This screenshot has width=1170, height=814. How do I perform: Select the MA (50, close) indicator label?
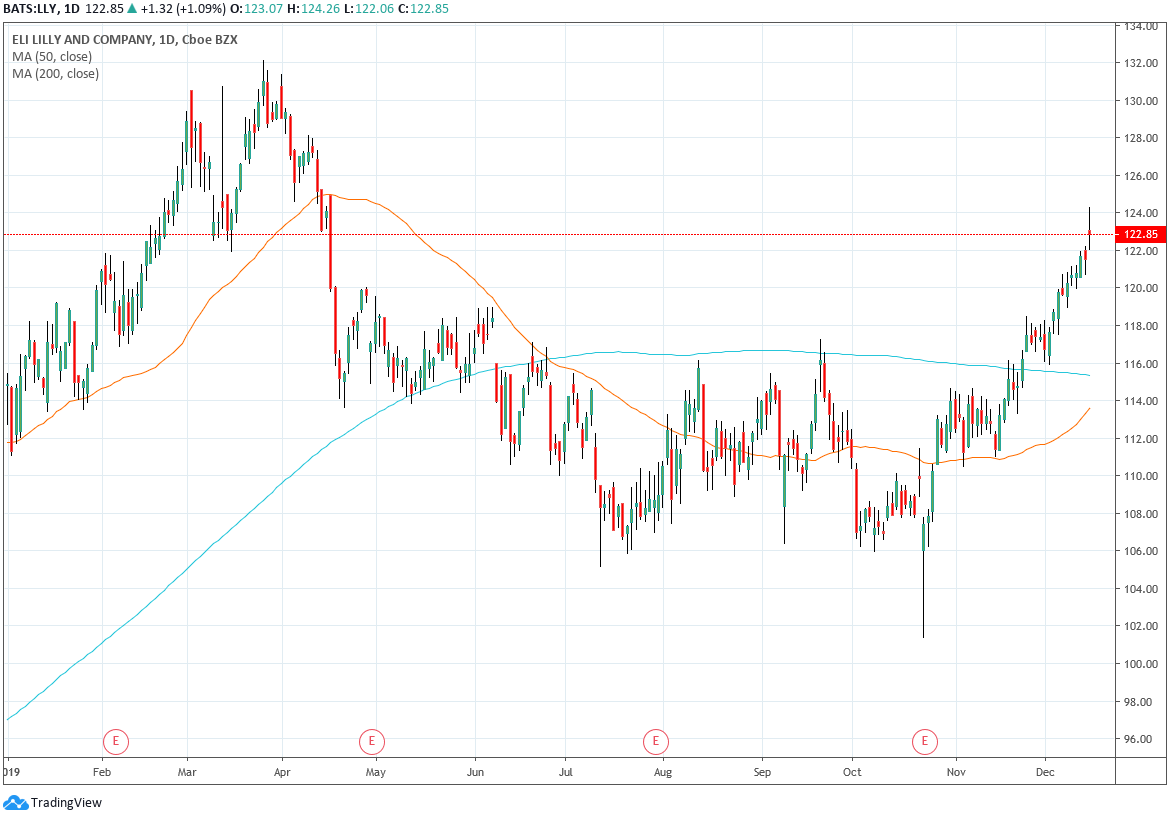coord(52,57)
